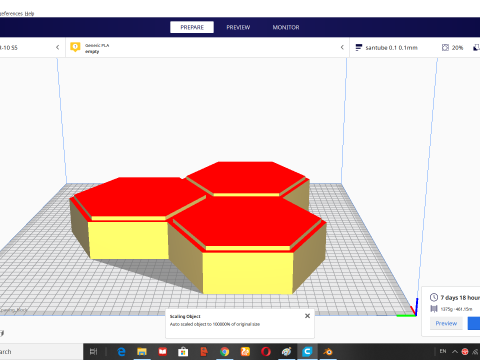Expand the printer selector chevron

coord(58,47)
